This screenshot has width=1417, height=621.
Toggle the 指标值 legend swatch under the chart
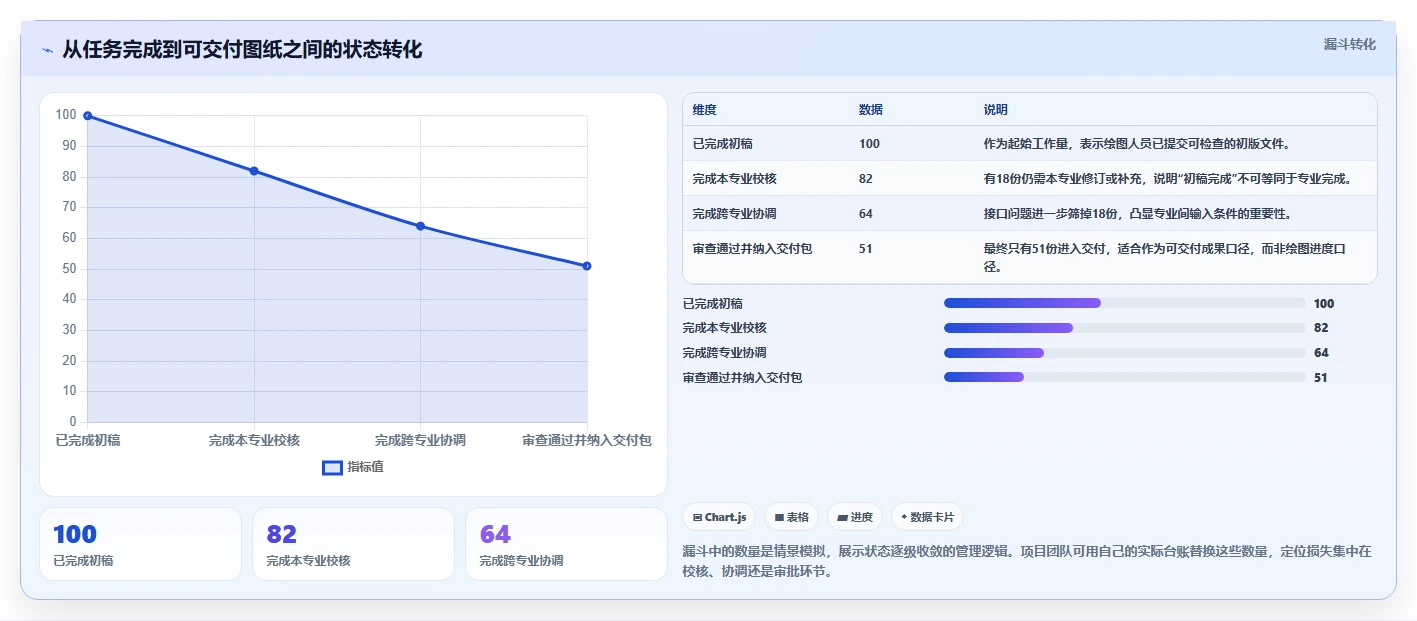click(333, 467)
